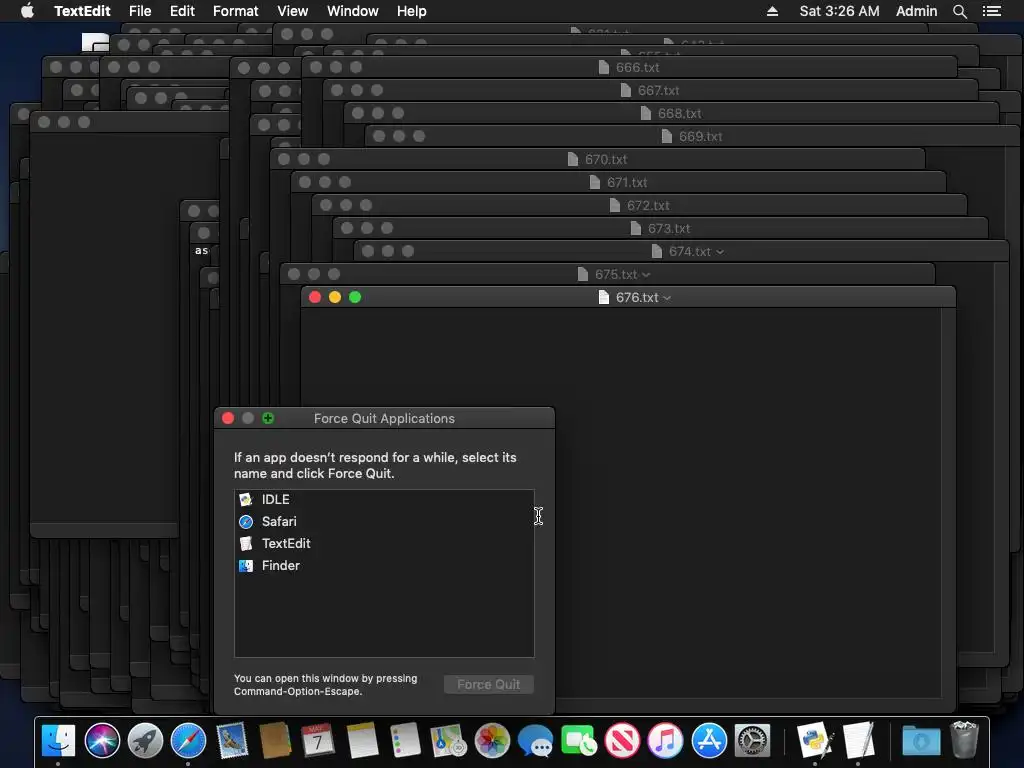Open Maps icon in Dock
The image size is (1024, 768).
coord(449,741)
